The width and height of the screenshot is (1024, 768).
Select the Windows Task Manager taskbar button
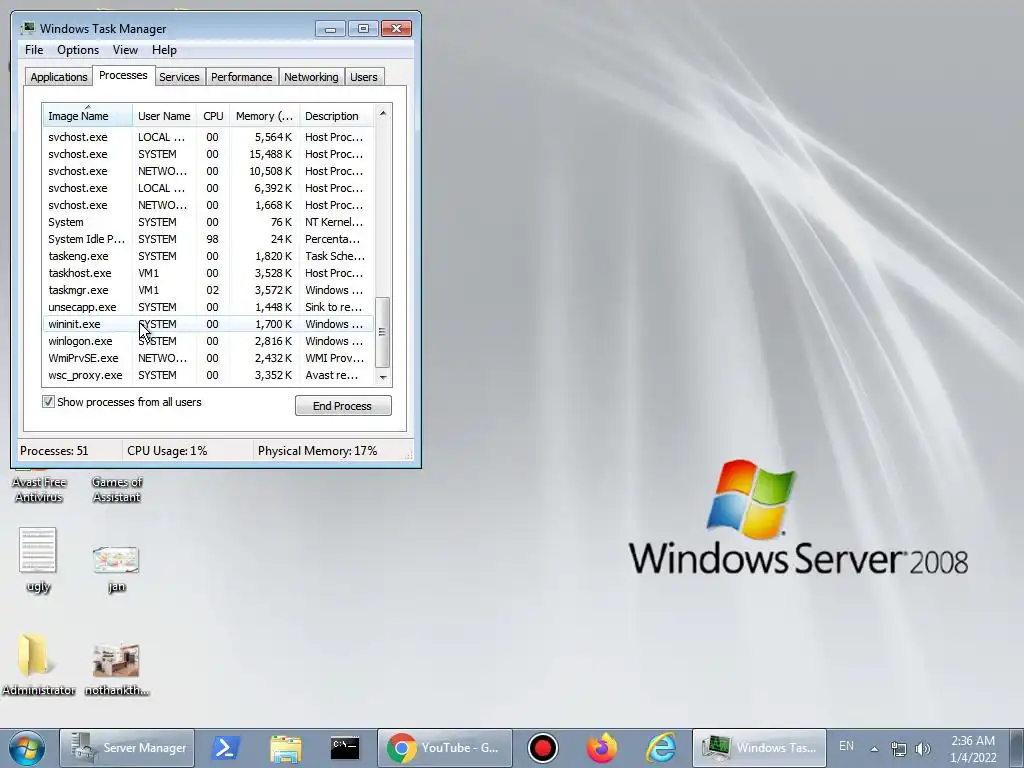coord(760,748)
